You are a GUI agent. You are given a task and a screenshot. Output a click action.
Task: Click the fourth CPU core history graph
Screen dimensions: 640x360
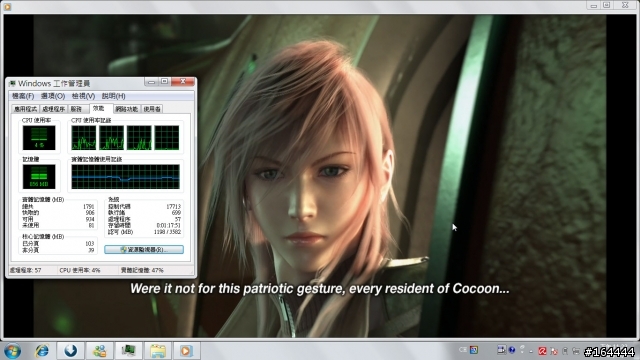(x=167, y=138)
